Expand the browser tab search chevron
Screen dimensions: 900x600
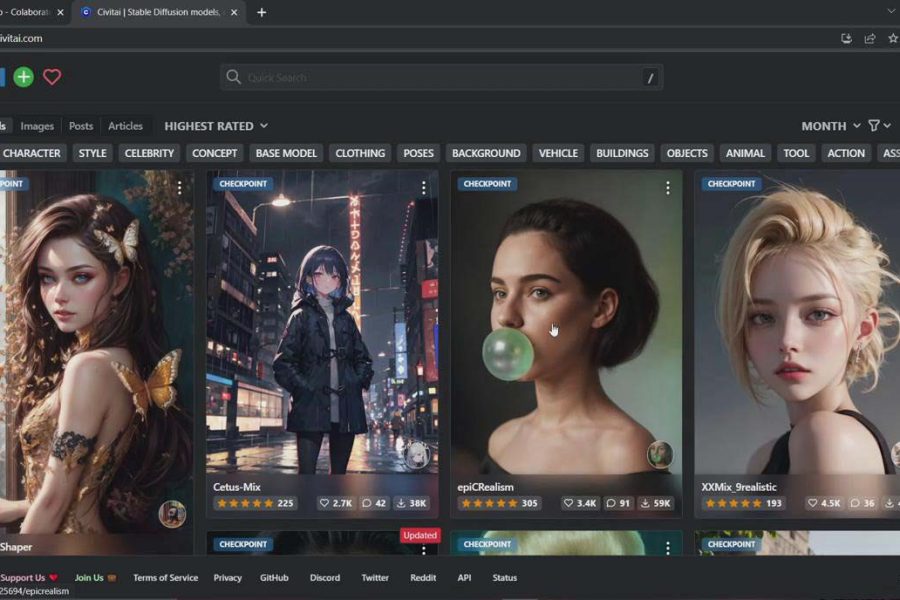(x=891, y=12)
